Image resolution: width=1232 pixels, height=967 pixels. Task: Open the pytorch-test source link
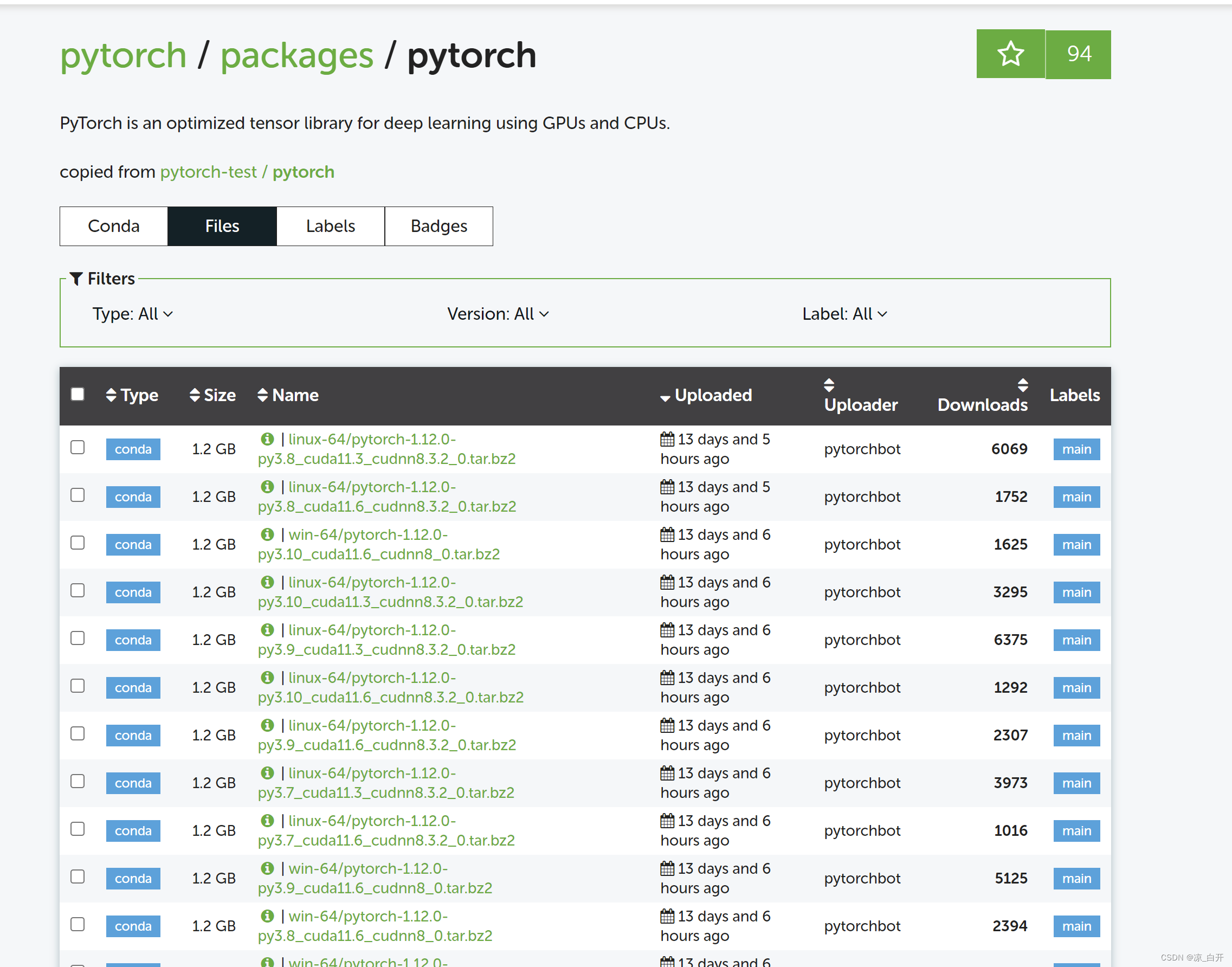point(208,171)
